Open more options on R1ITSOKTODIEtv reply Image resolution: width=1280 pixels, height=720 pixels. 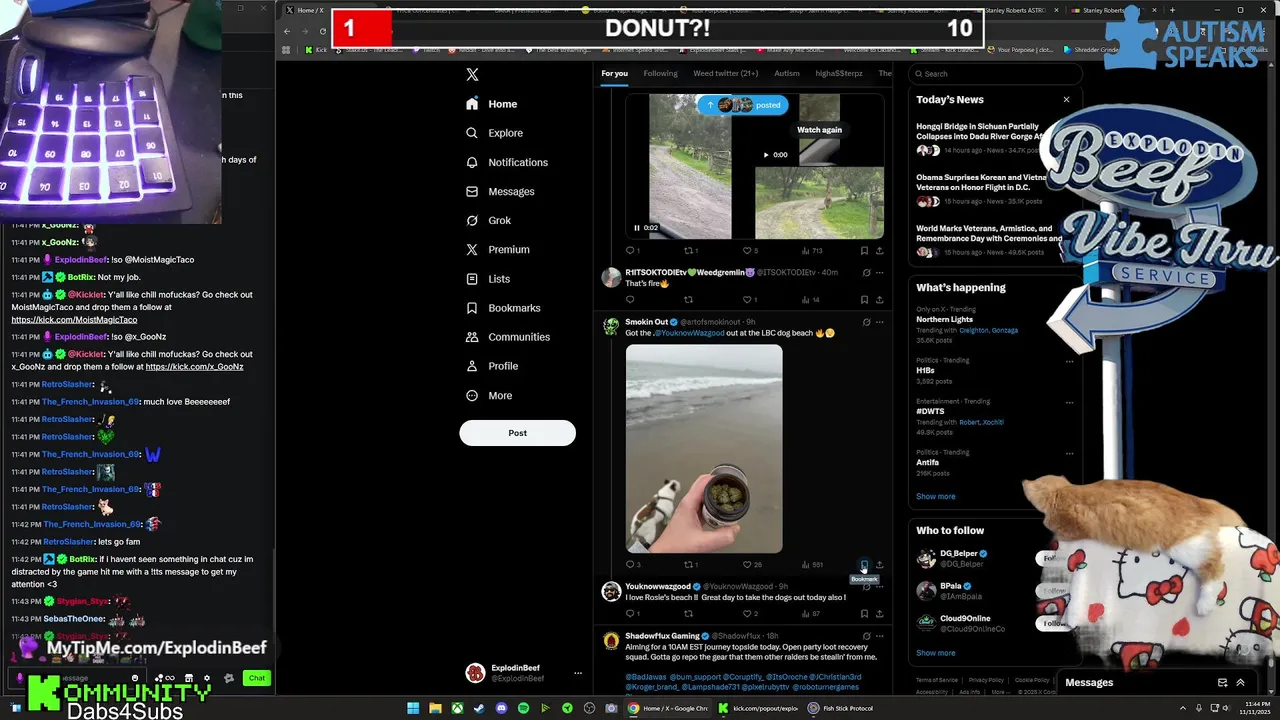(x=879, y=272)
